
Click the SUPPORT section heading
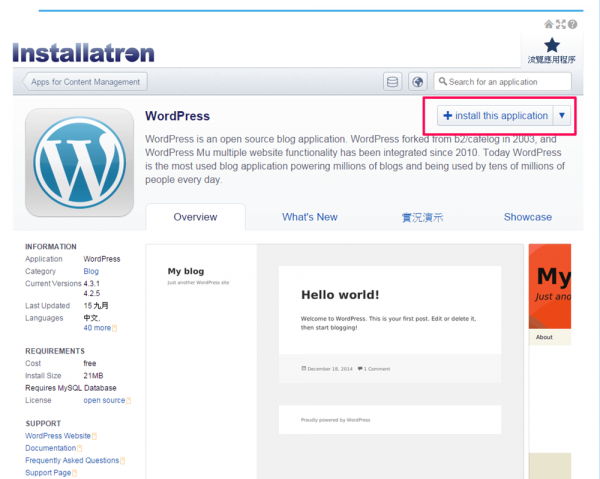43,424
